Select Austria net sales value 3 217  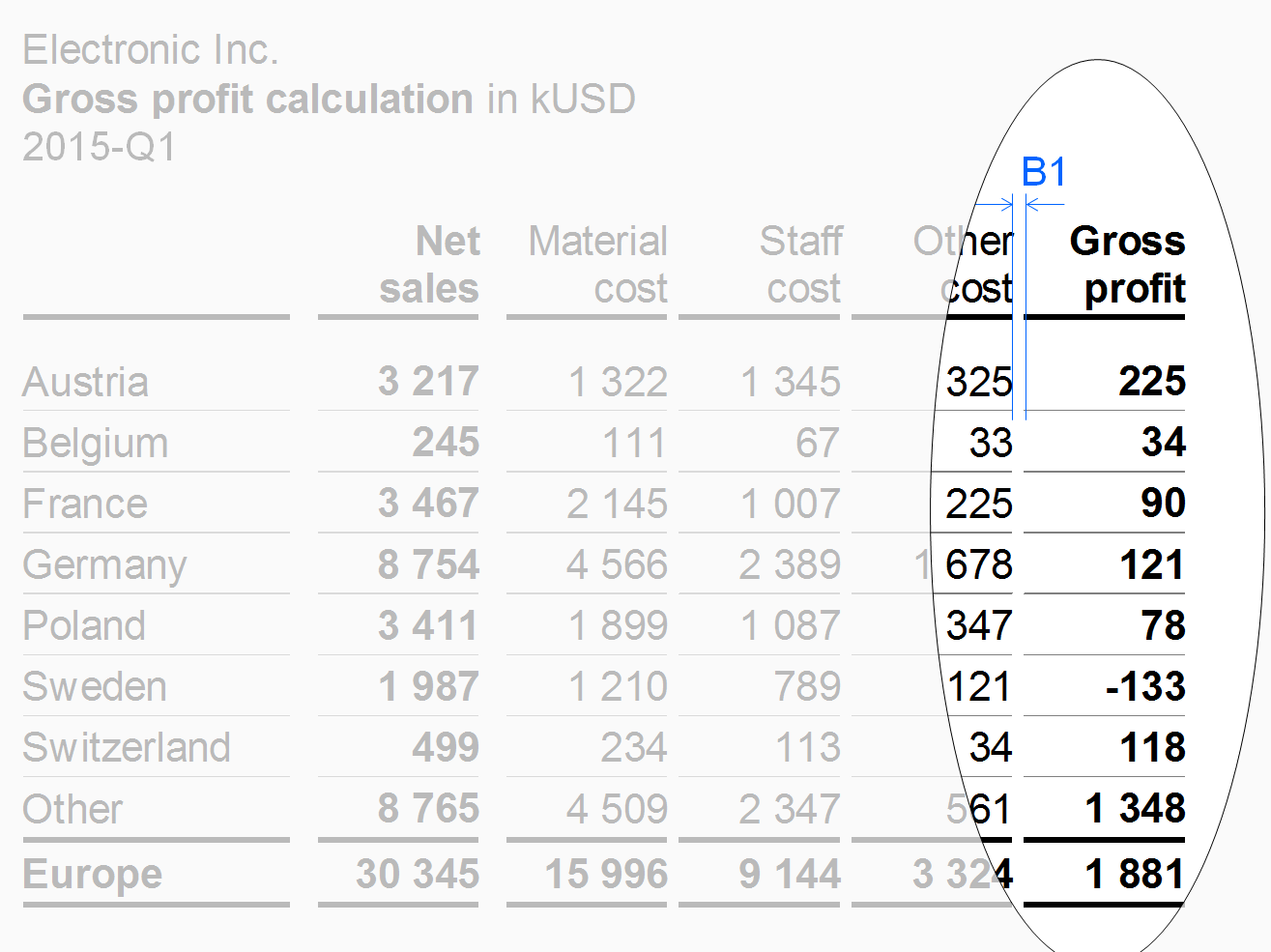point(428,381)
